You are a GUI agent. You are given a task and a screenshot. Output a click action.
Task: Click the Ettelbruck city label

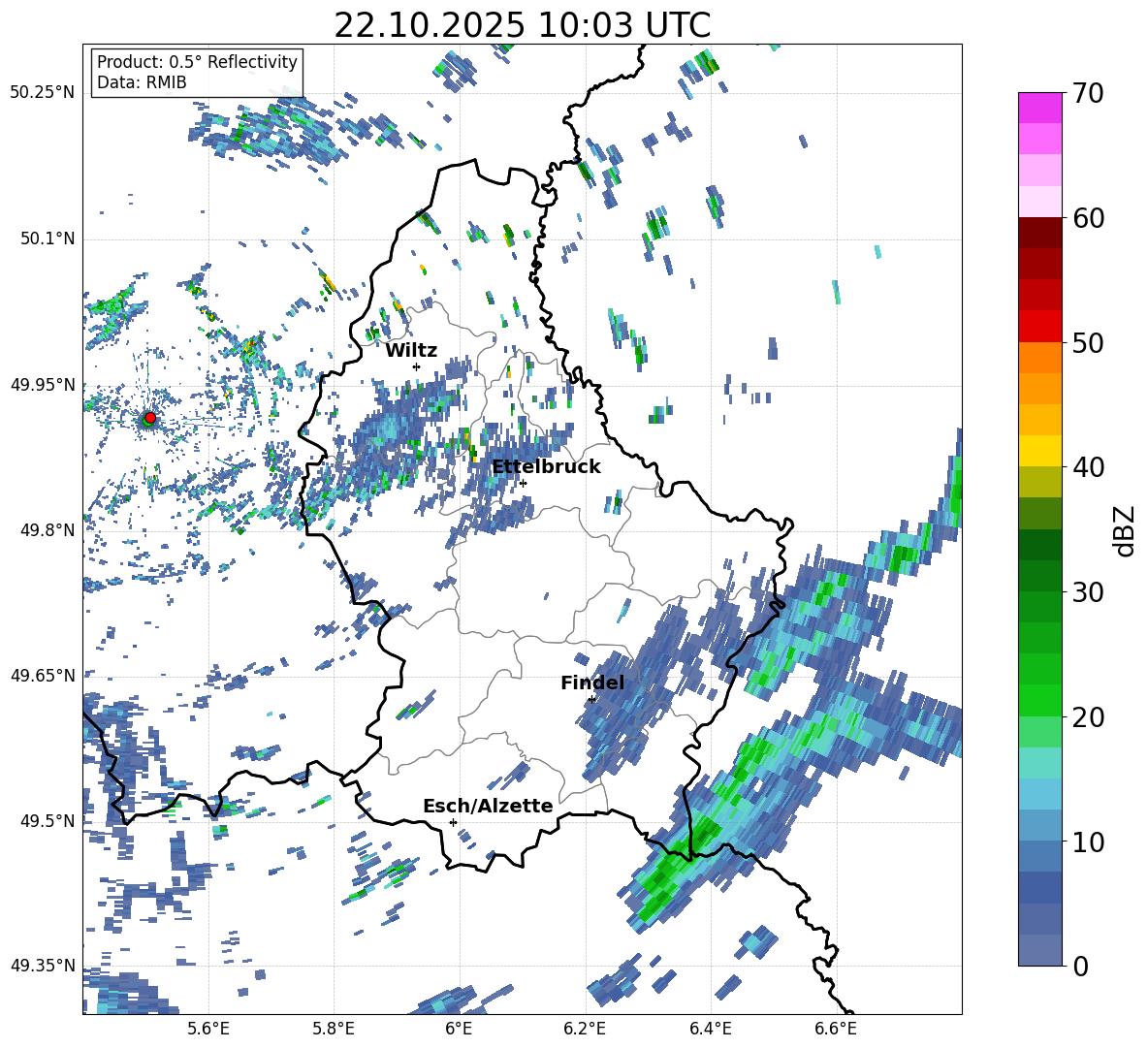546,467
